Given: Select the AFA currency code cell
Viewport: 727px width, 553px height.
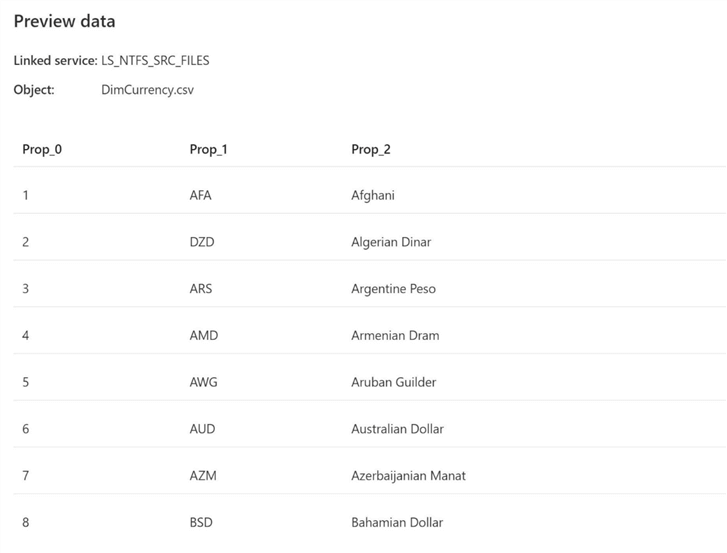Looking at the screenshot, I should 200,195.
